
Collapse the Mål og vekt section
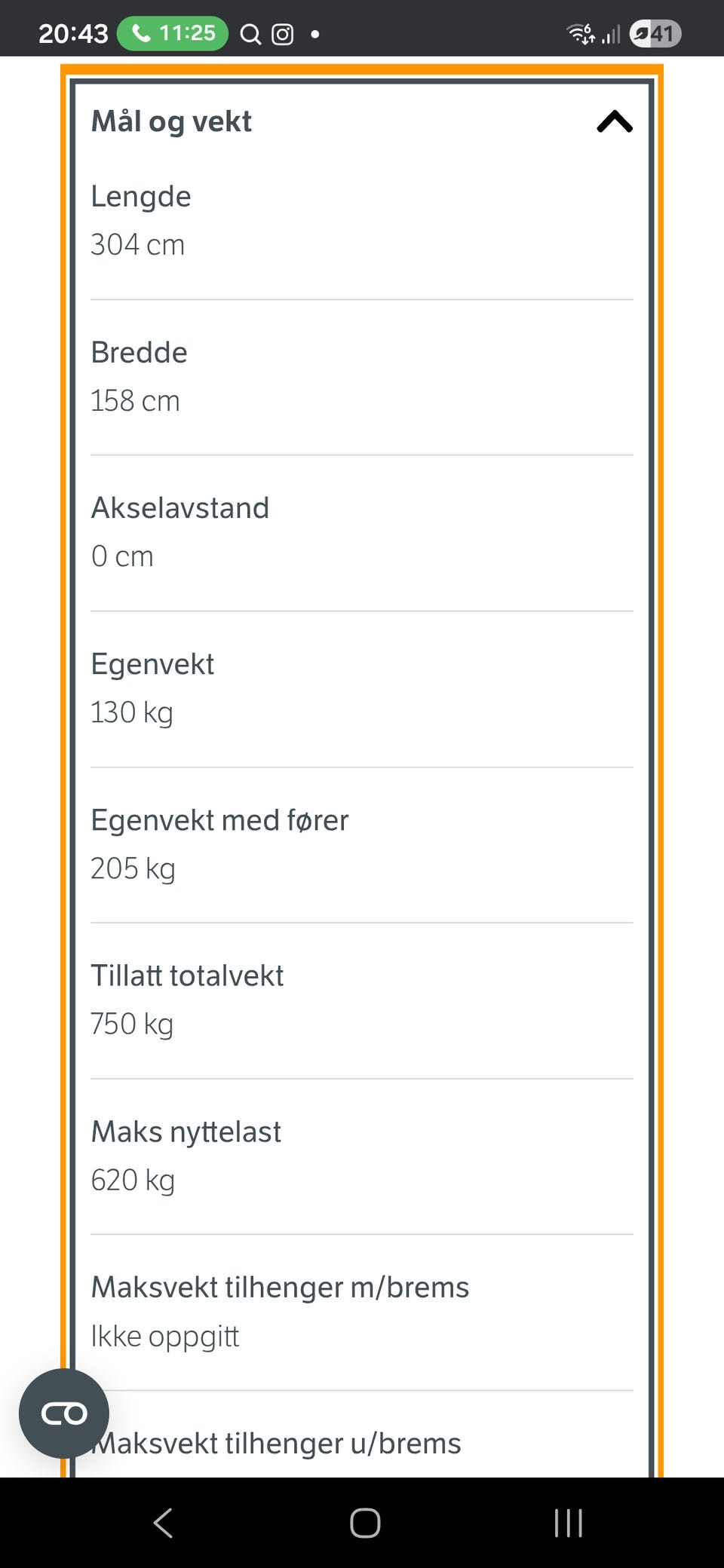(x=614, y=121)
